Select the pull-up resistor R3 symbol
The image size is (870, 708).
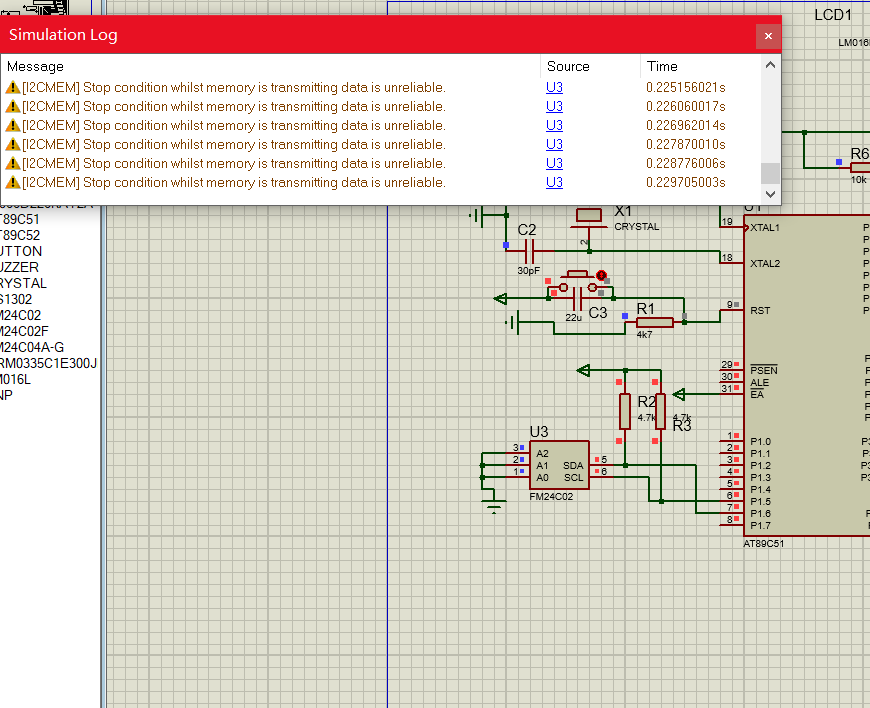pos(660,411)
